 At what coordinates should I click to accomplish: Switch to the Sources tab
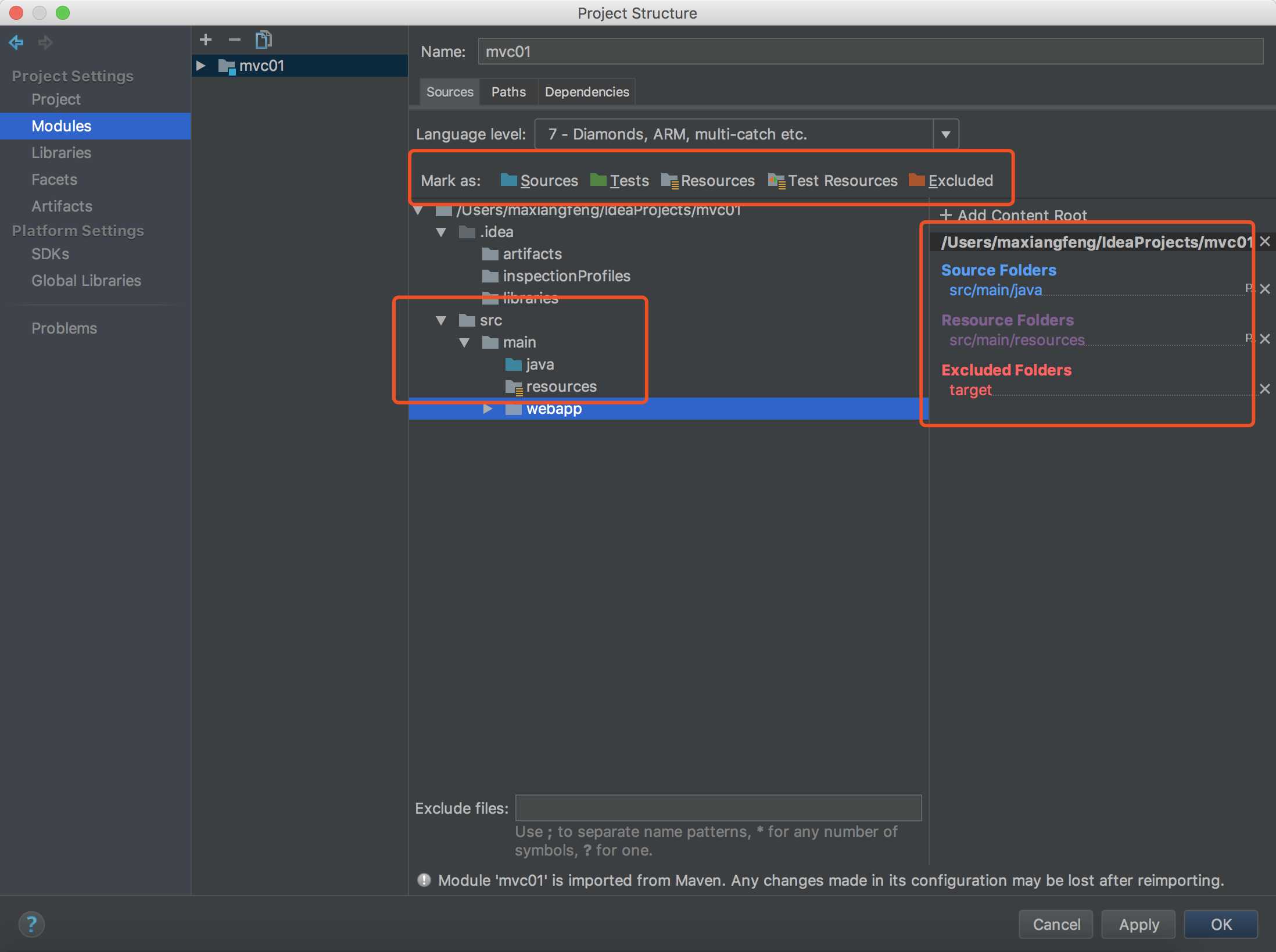tap(450, 92)
